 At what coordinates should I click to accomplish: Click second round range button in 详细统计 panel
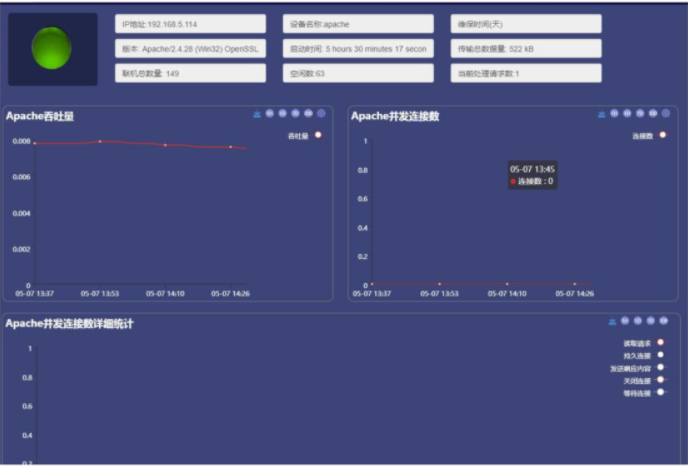[638, 321]
